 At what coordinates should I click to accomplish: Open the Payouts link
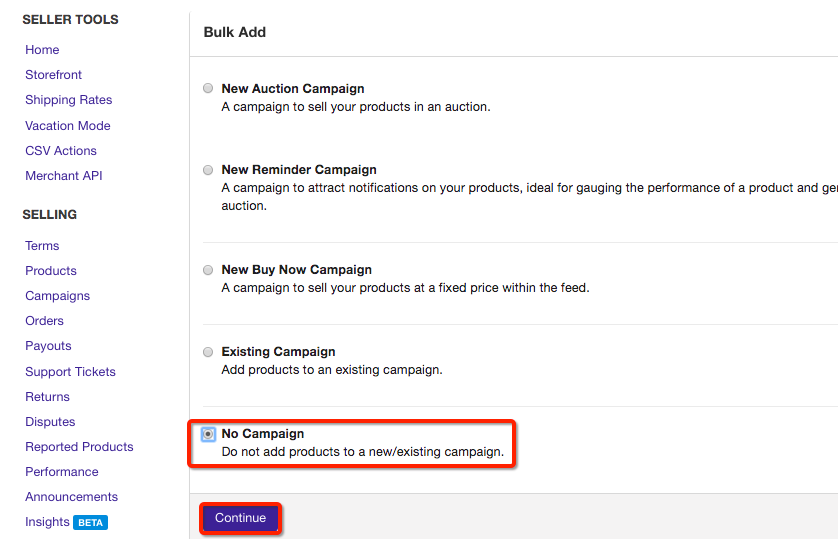(x=49, y=346)
